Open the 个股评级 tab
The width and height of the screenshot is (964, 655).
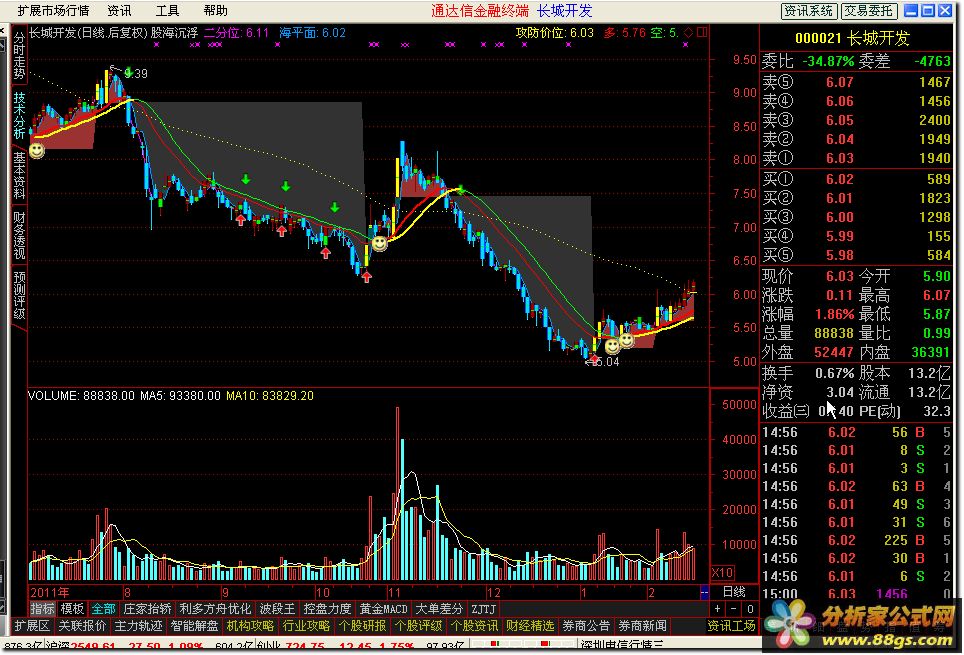tap(418, 626)
